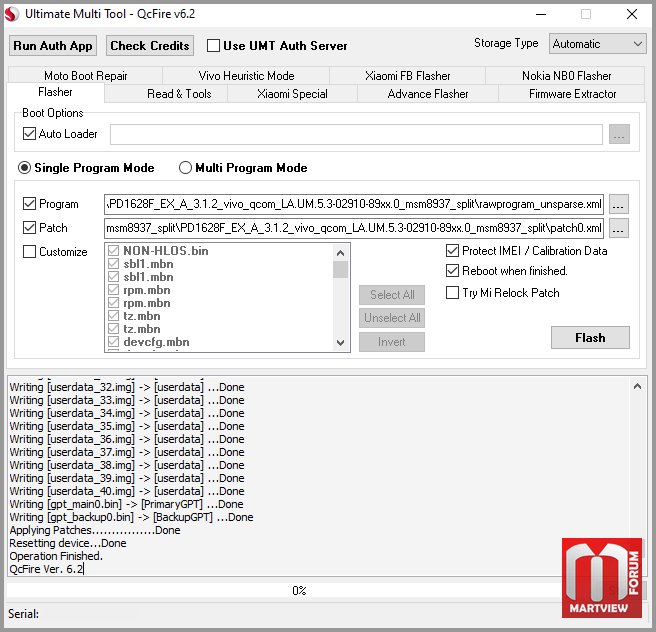Click gpt_main0.bin PrimaryGPT log line
656x632 pixels.
126,504
